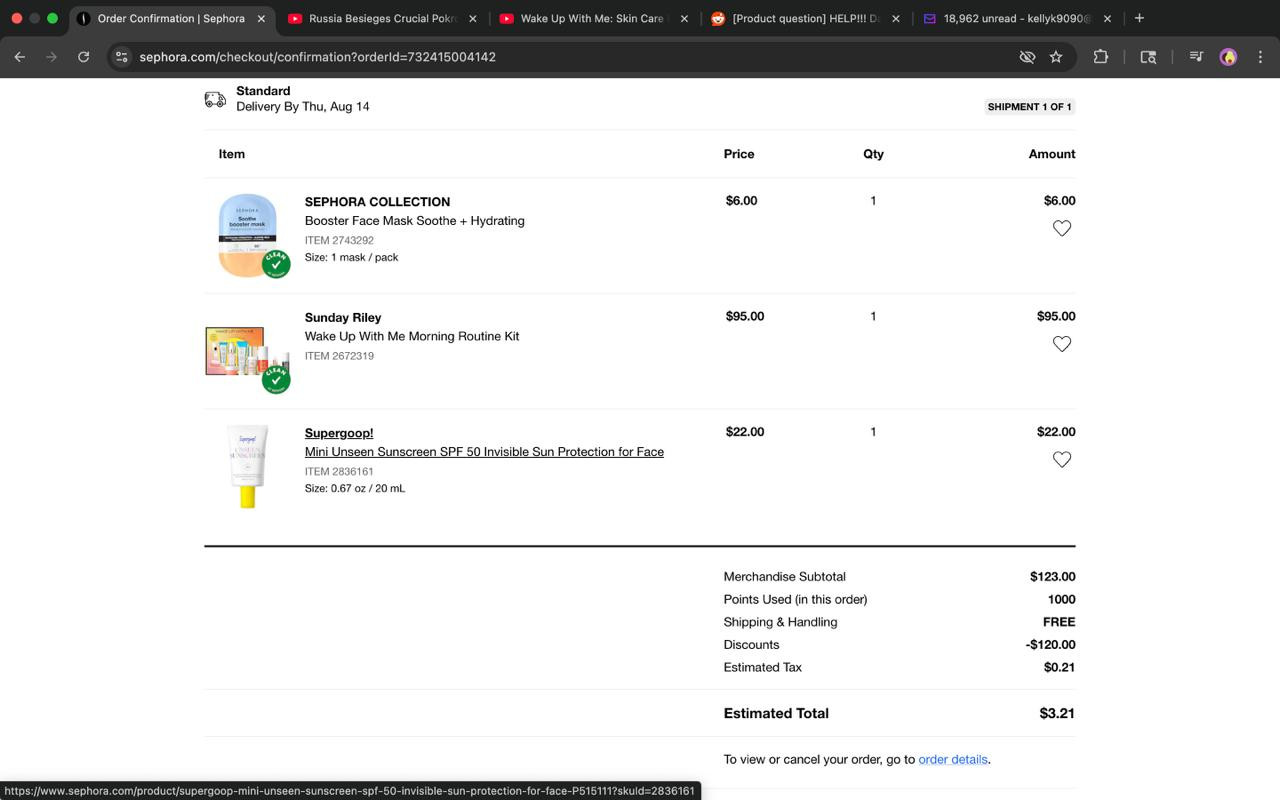Click the SHIPMENT 1 OF 1 badge
Viewport: 1280px width, 800px height.
click(x=1029, y=107)
